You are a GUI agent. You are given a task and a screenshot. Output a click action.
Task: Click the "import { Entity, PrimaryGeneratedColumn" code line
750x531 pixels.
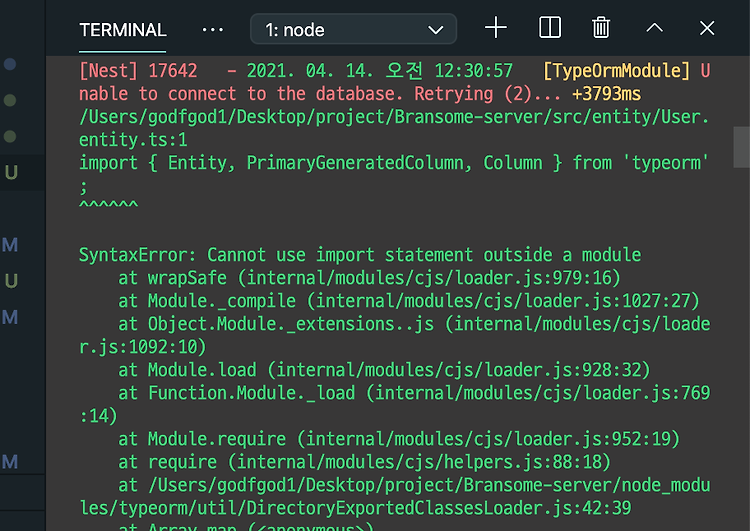pyautogui.click(x=394, y=163)
